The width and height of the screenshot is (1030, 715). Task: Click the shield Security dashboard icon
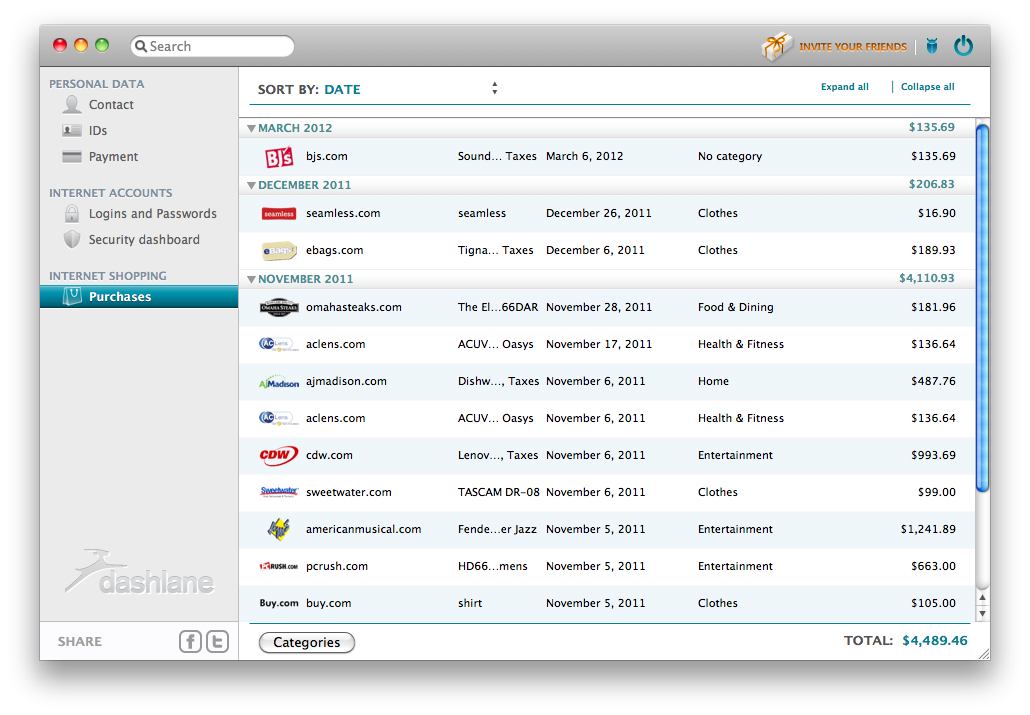[x=72, y=239]
